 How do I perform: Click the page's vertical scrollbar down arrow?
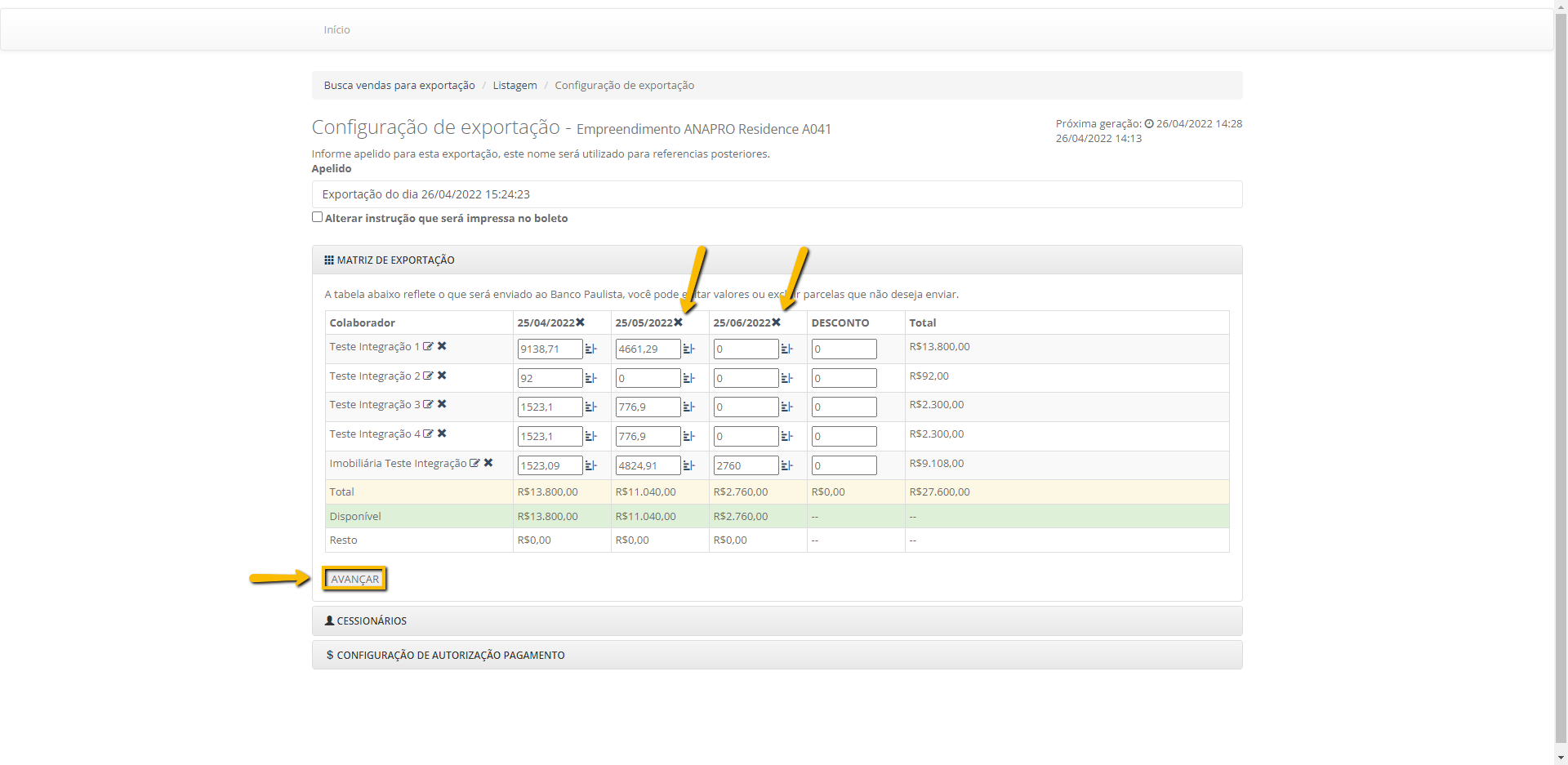point(1561,758)
